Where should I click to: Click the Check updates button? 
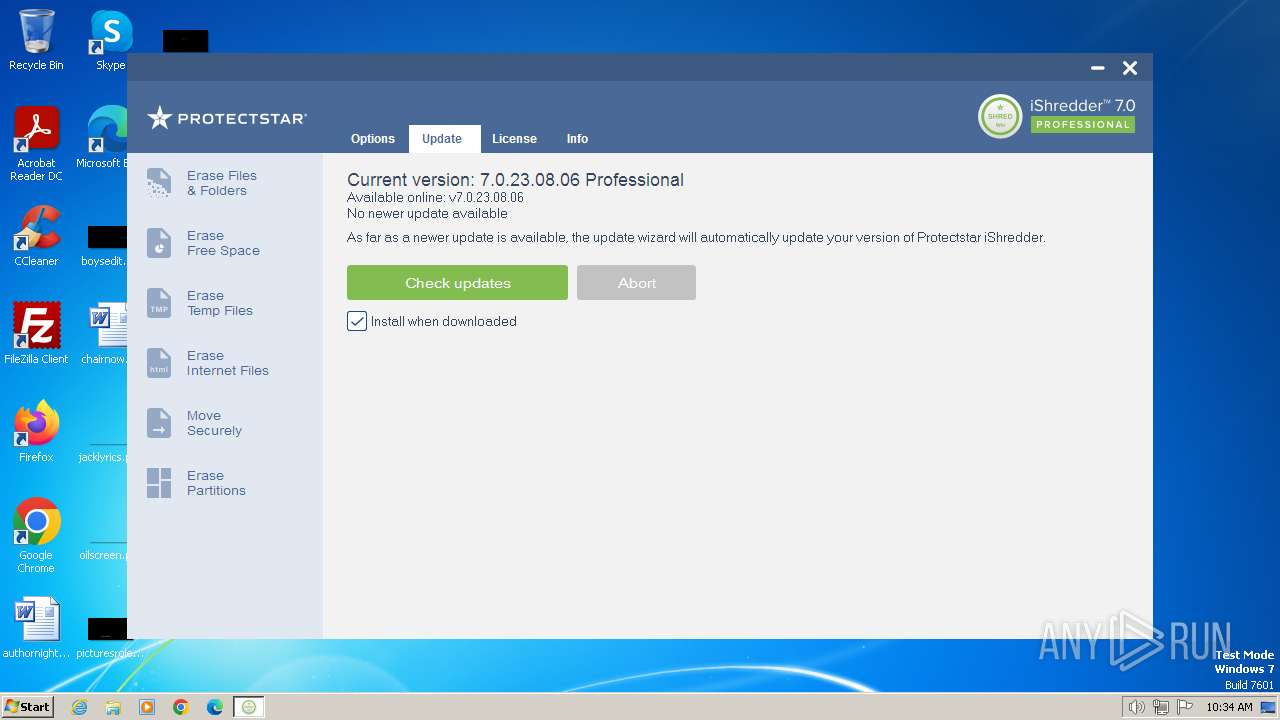tap(457, 283)
